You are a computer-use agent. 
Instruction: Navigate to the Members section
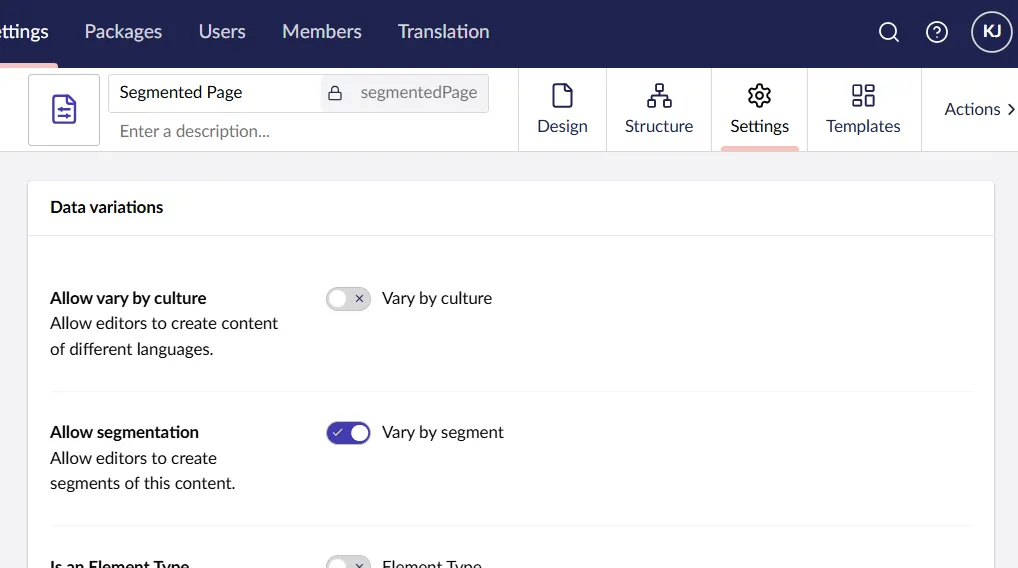[322, 32]
